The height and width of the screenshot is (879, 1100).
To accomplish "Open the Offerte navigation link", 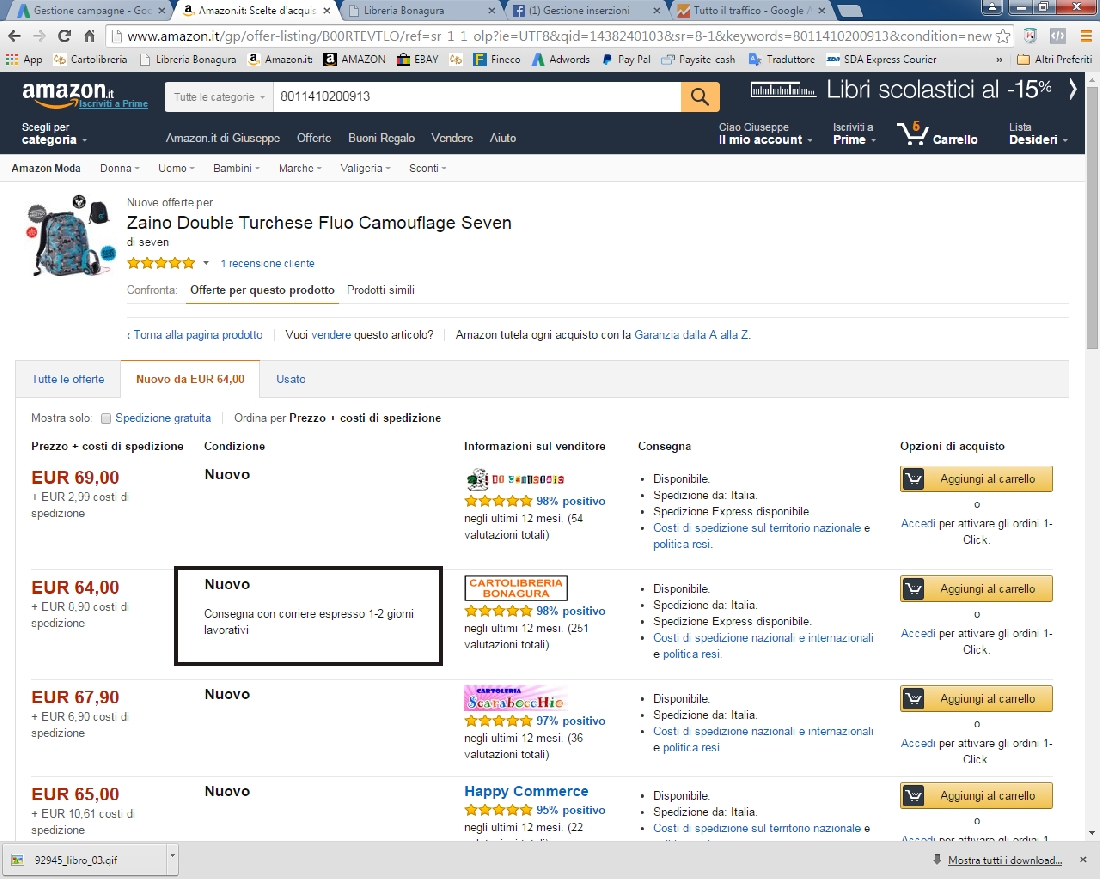I will coord(314,138).
